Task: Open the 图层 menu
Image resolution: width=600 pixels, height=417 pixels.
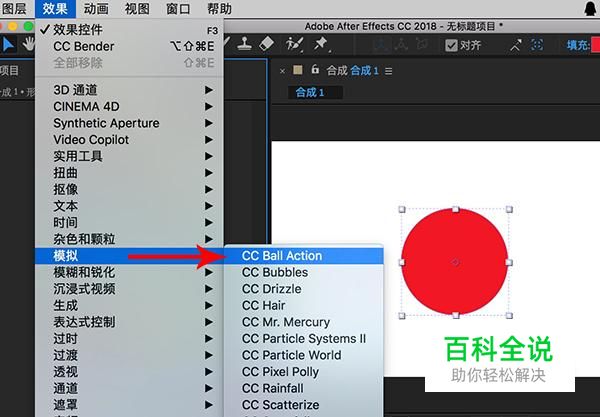Action: pos(14,8)
